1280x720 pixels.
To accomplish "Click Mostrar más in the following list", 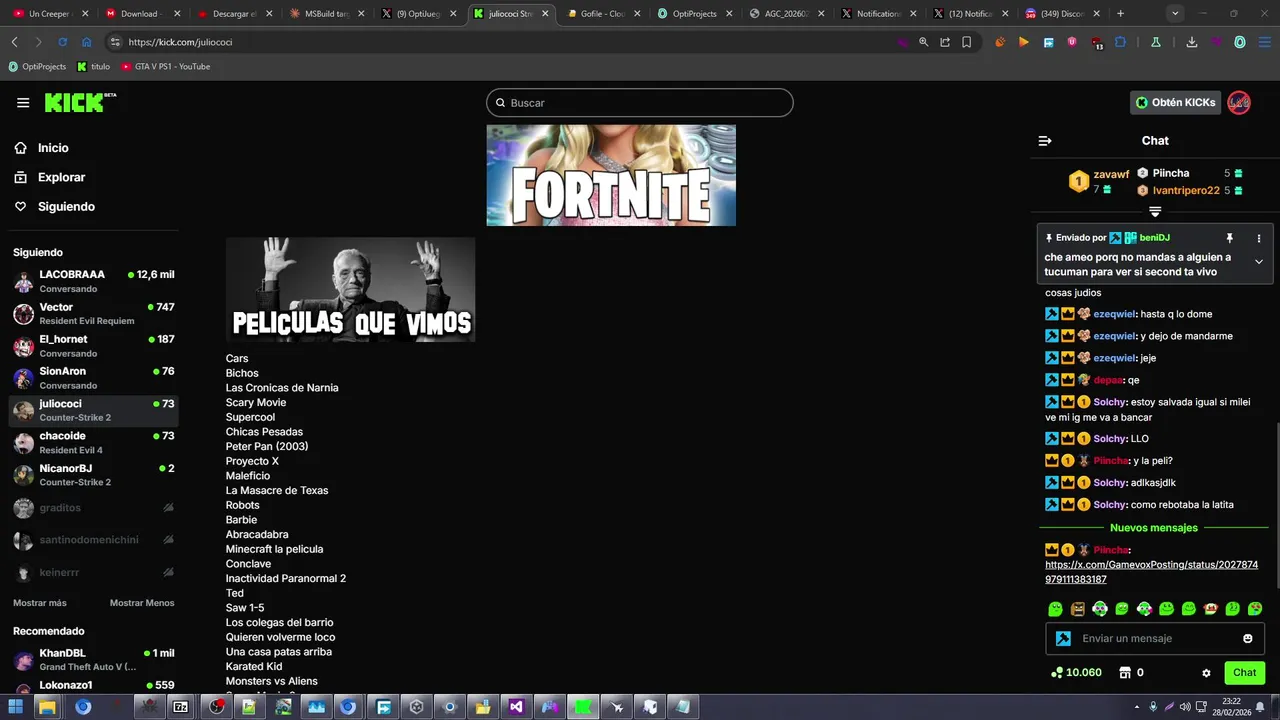I will pyautogui.click(x=40, y=603).
